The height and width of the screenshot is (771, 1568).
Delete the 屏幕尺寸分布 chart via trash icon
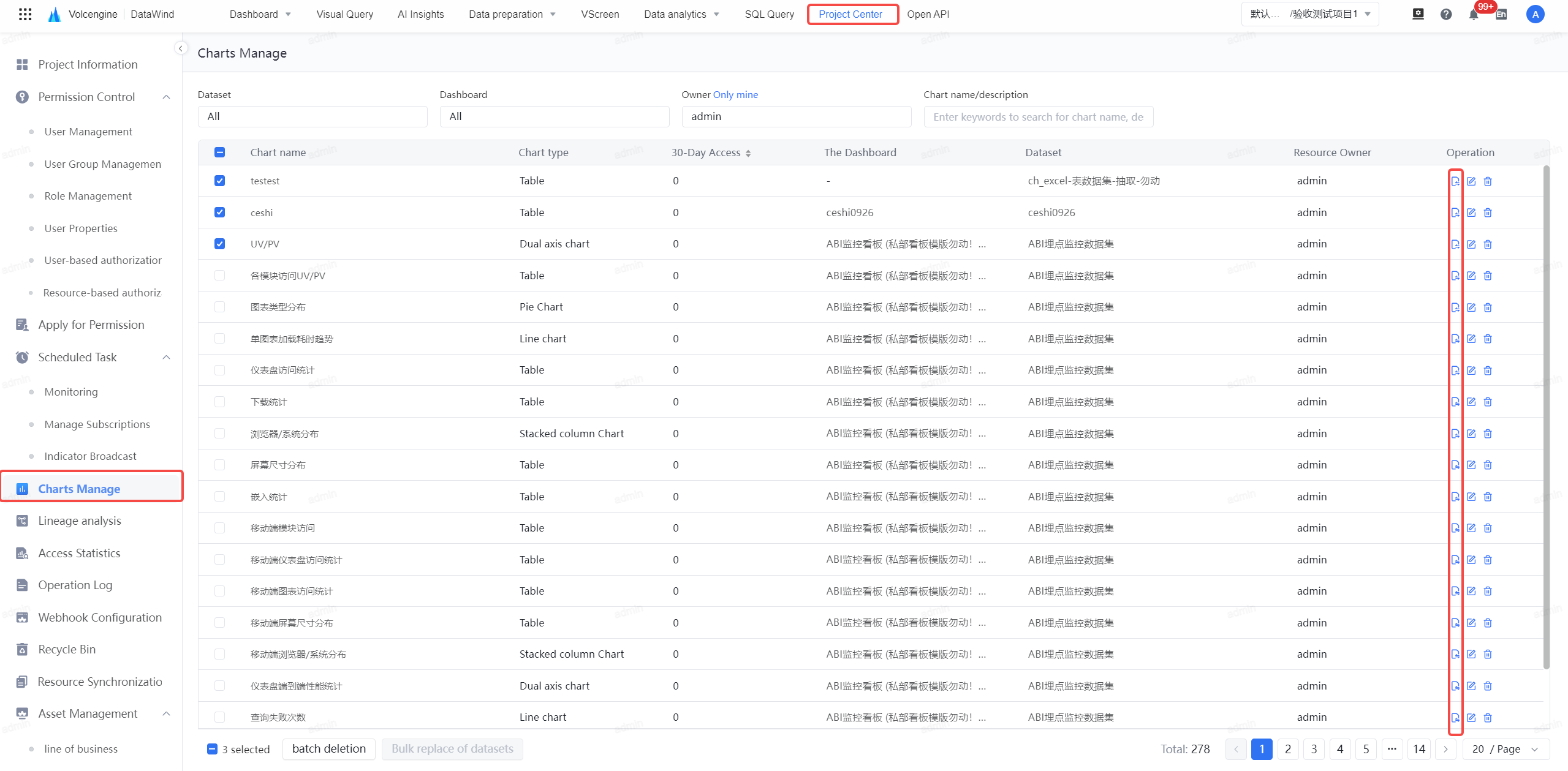1488,465
